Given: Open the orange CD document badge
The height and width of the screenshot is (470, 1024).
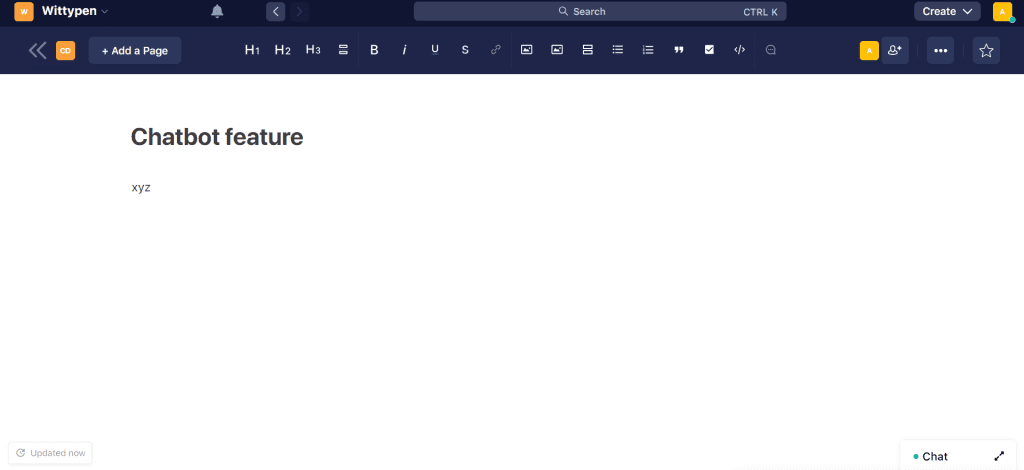Looking at the screenshot, I should click(x=65, y=51).
